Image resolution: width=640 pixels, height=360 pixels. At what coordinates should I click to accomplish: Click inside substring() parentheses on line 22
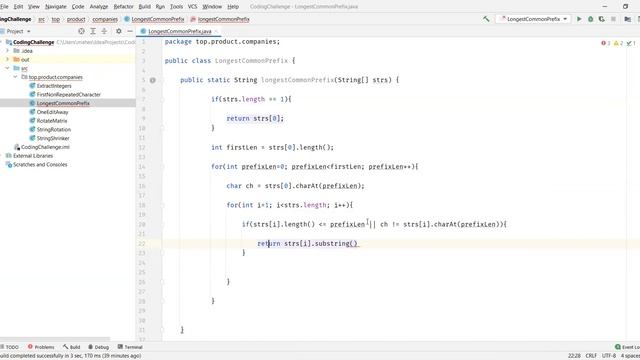tap(354, 244)
